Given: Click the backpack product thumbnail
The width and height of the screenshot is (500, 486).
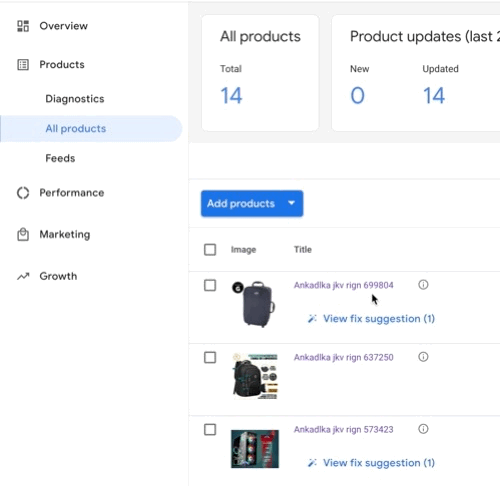Looking at the screenshot, I should point(255,376).
